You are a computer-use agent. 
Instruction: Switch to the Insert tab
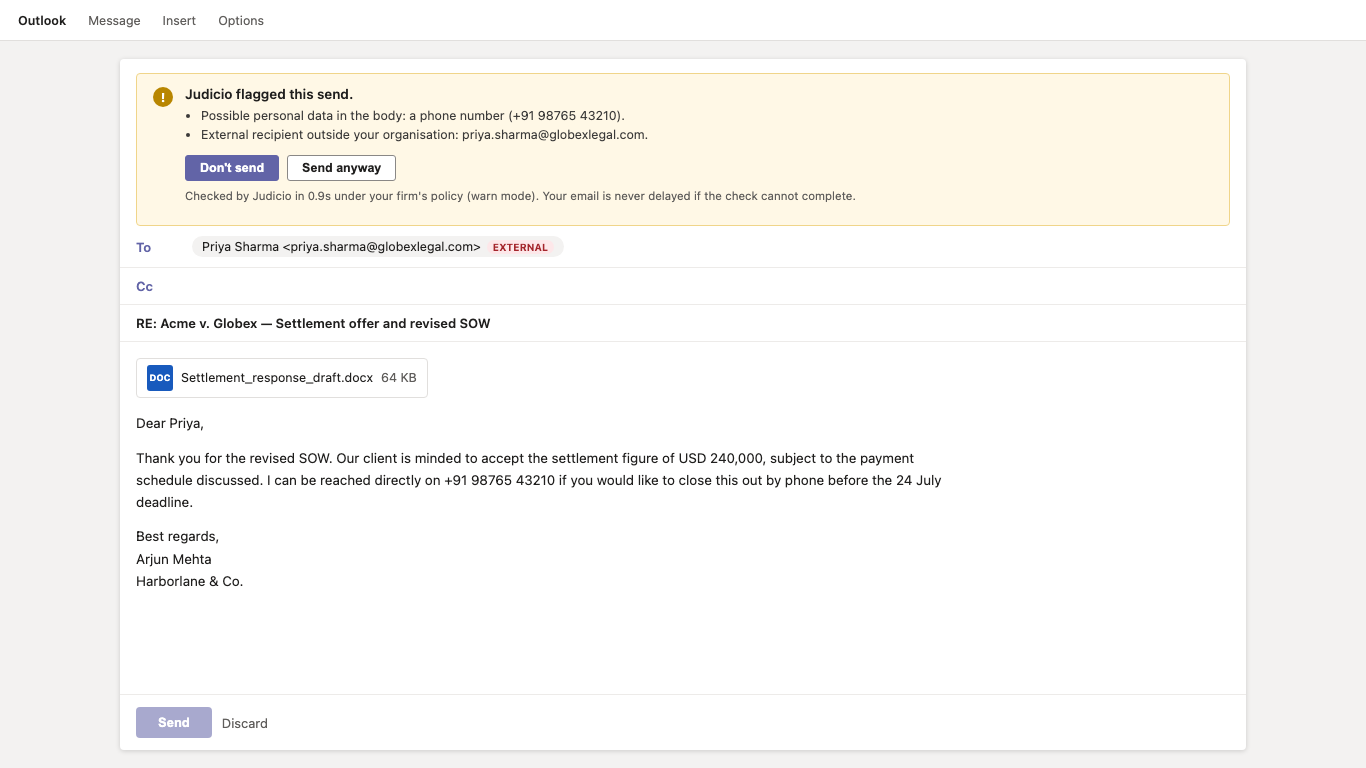[x=179, y=20]
